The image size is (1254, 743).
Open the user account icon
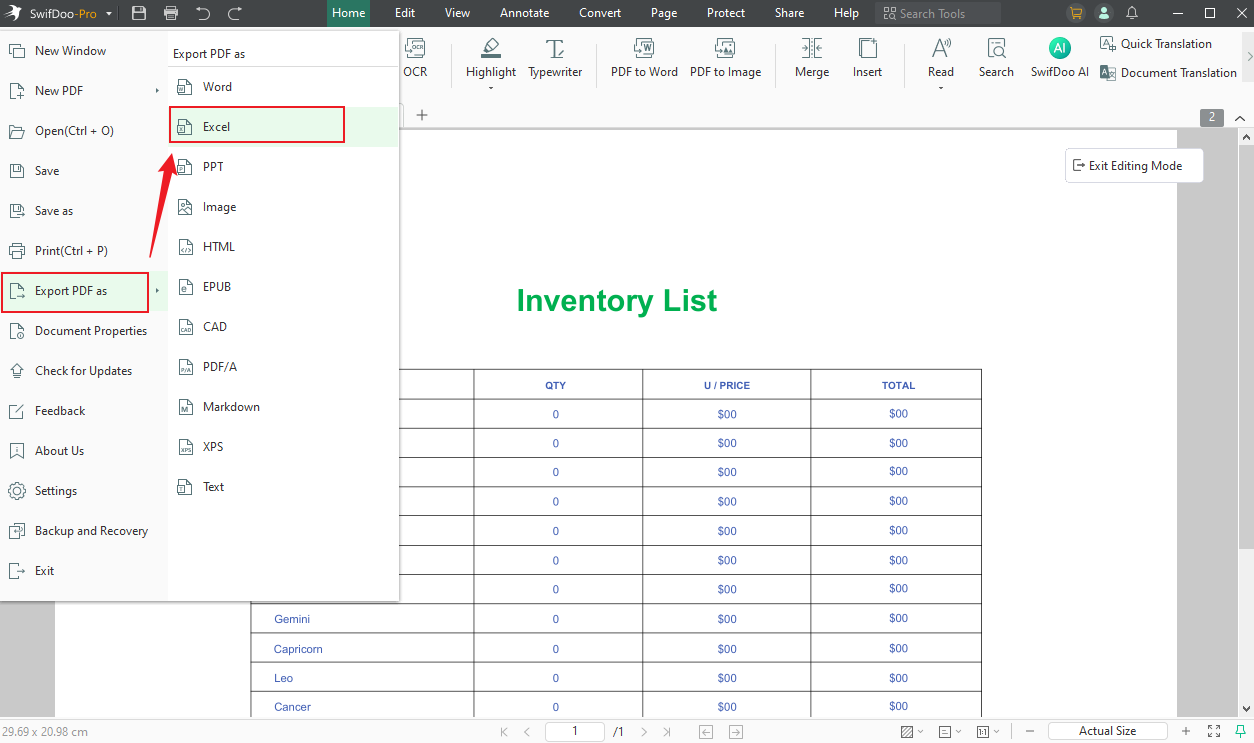pyautogui.click(x=1104, y=13)
